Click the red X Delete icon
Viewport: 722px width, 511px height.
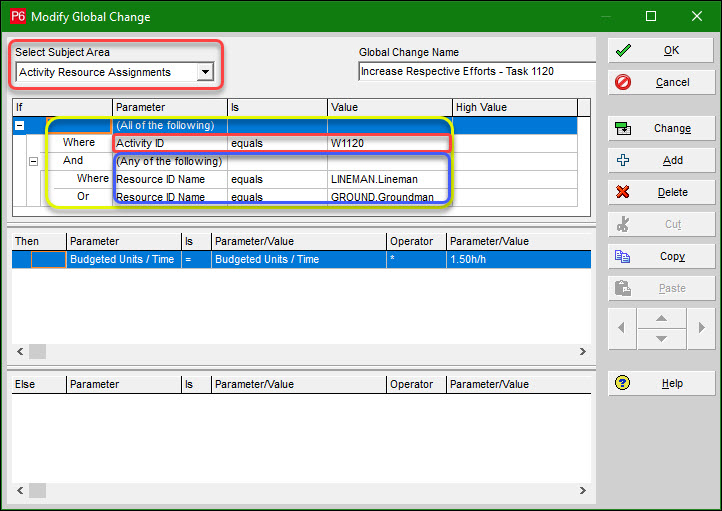point(623,192)
